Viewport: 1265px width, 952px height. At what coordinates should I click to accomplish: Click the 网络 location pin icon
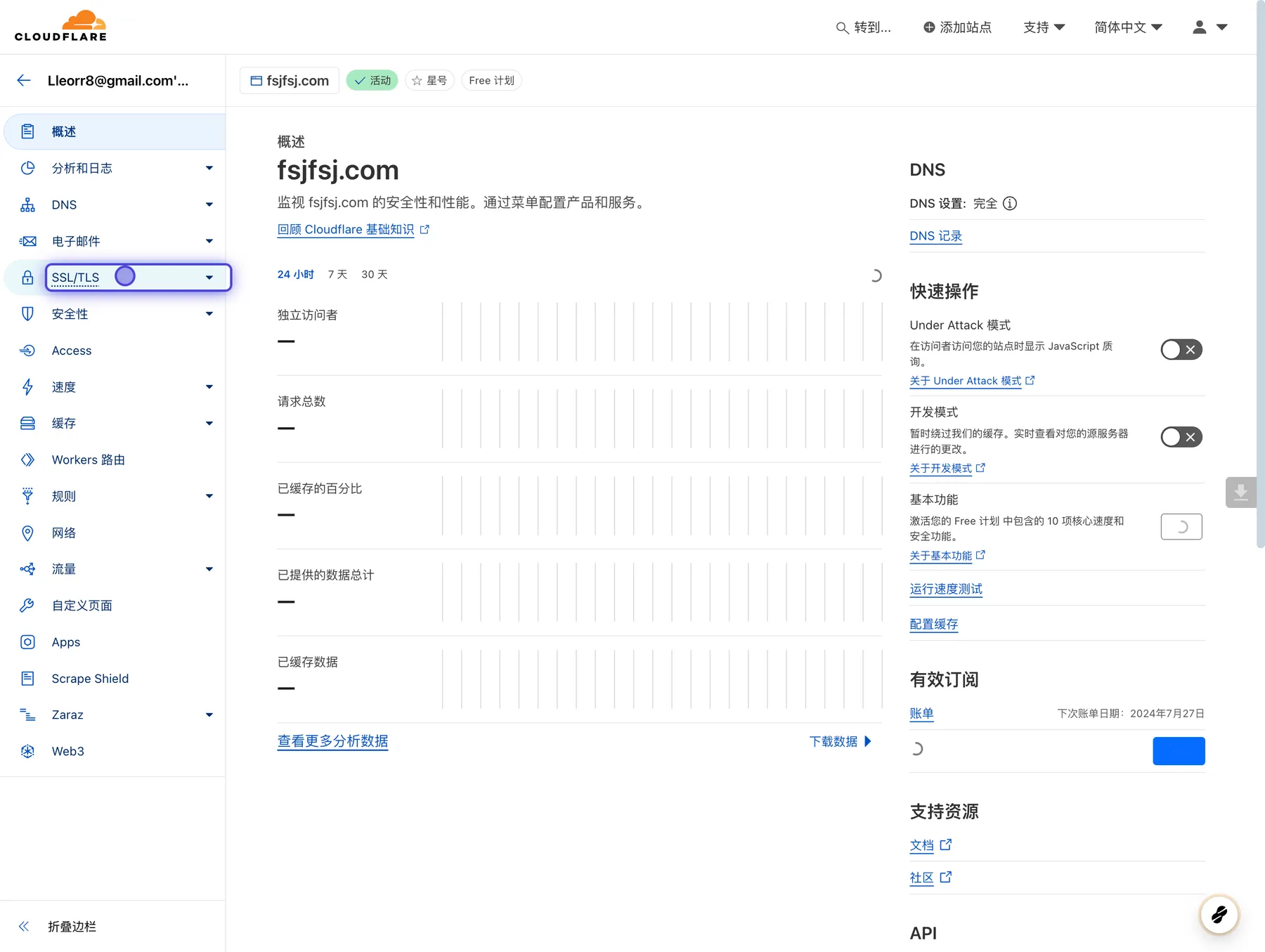coord(27,533)
